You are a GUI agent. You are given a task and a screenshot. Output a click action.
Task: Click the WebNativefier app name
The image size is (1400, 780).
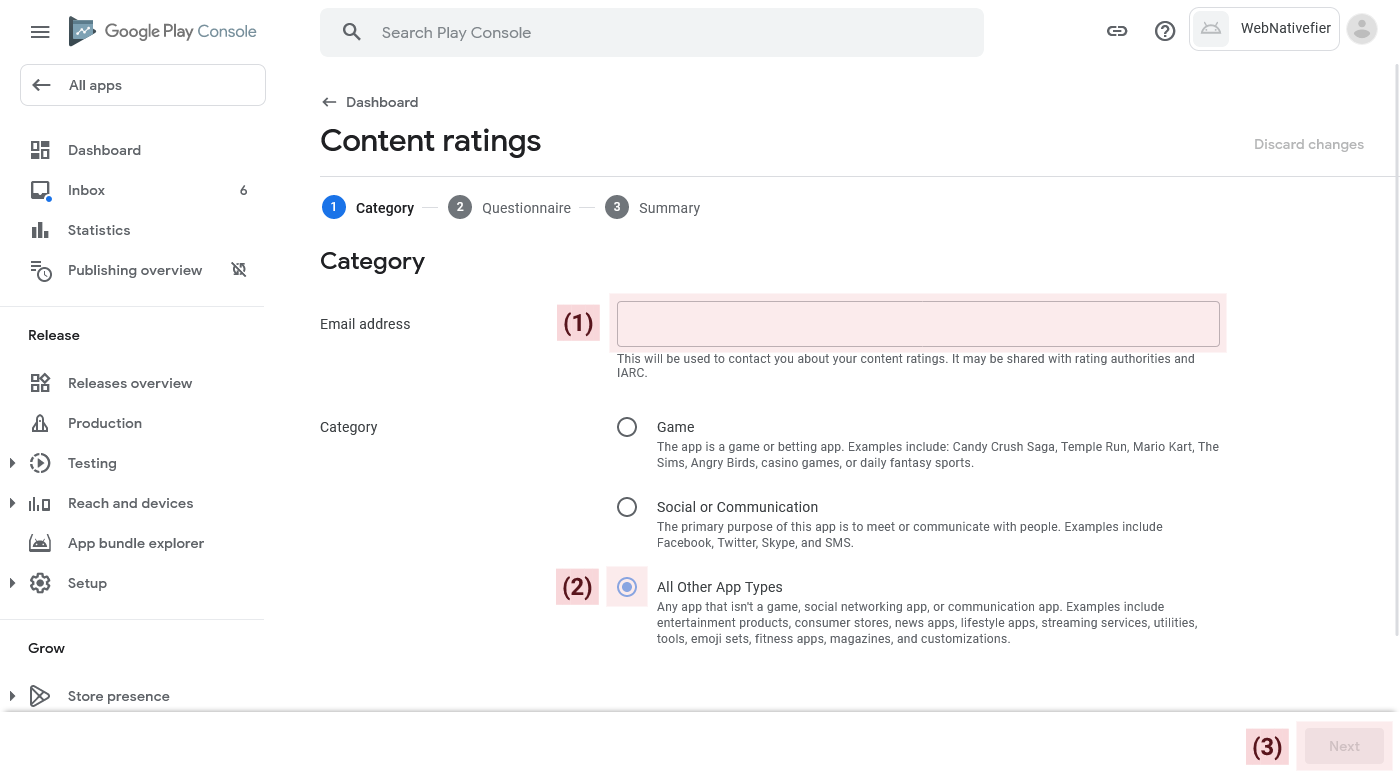1286,28
